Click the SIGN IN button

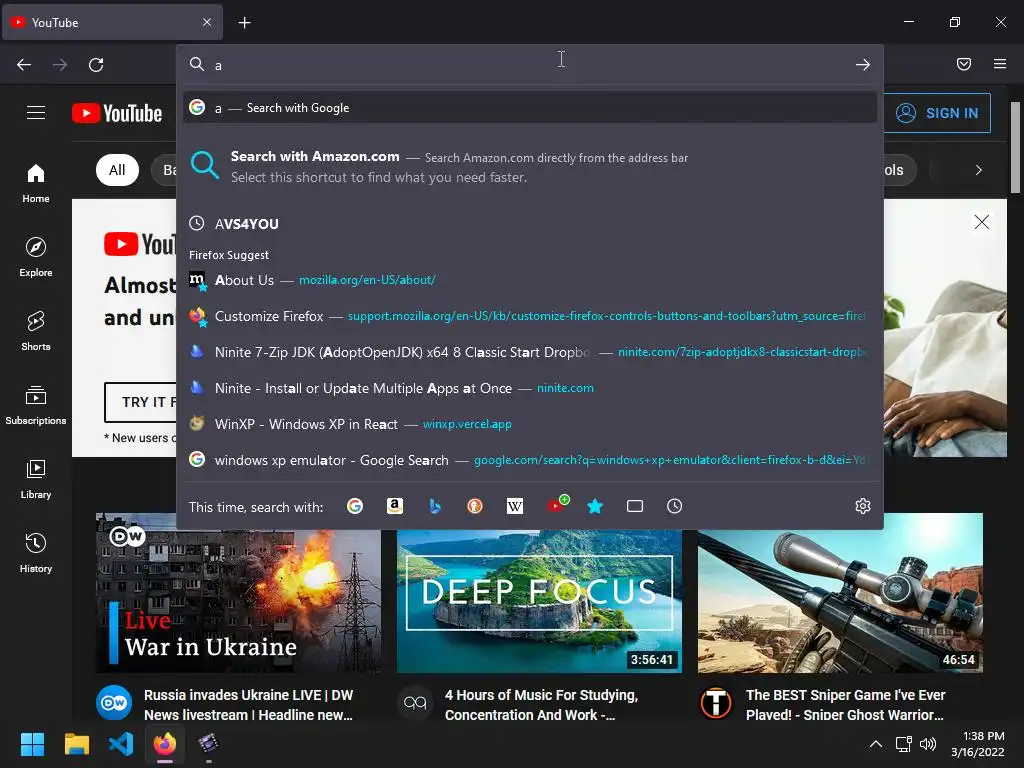[937, 113]
